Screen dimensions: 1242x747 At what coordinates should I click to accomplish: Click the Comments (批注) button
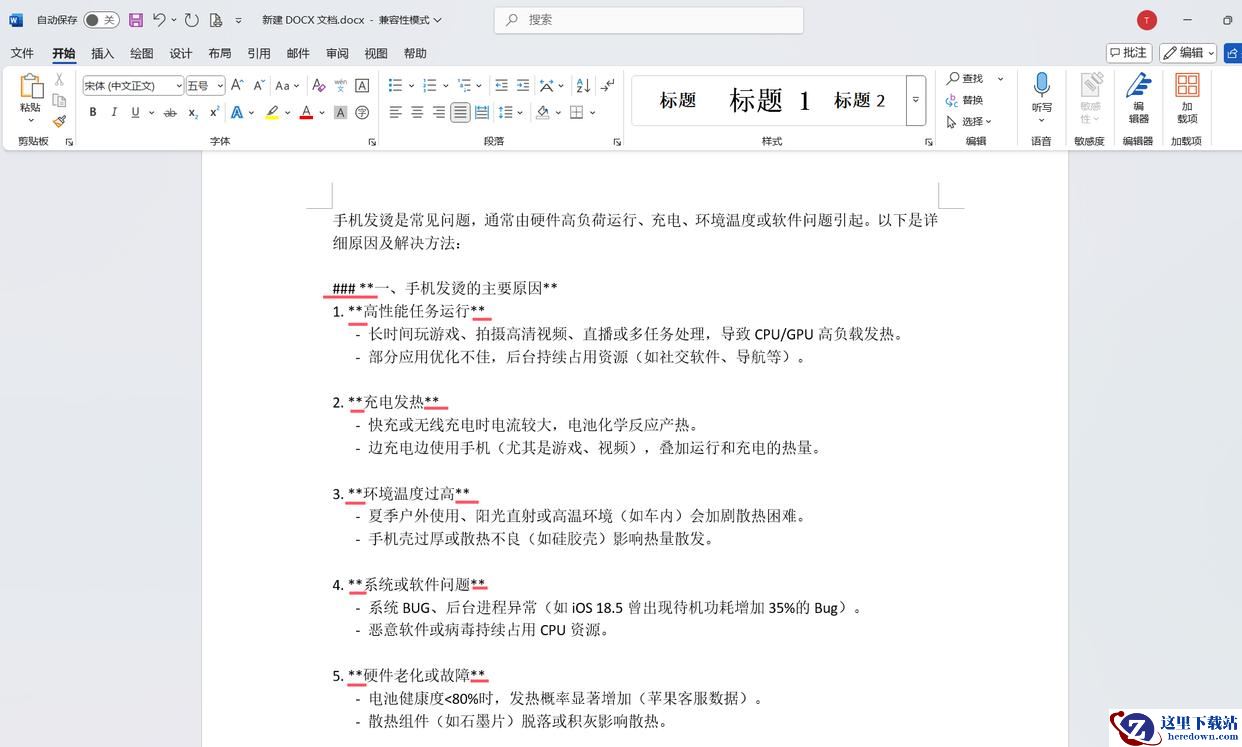click(1129, 53)
